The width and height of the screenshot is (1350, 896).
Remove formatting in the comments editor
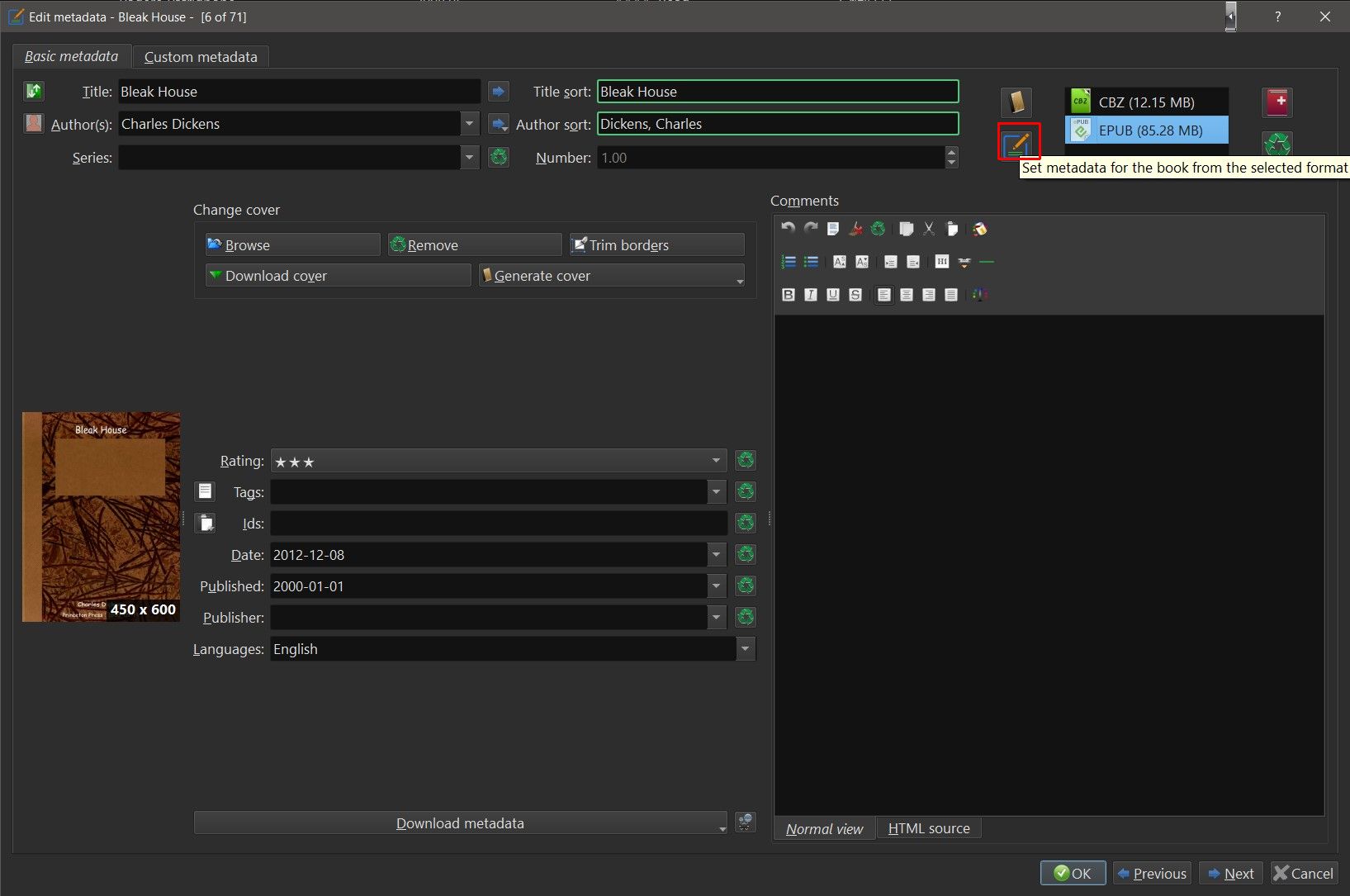856,229
